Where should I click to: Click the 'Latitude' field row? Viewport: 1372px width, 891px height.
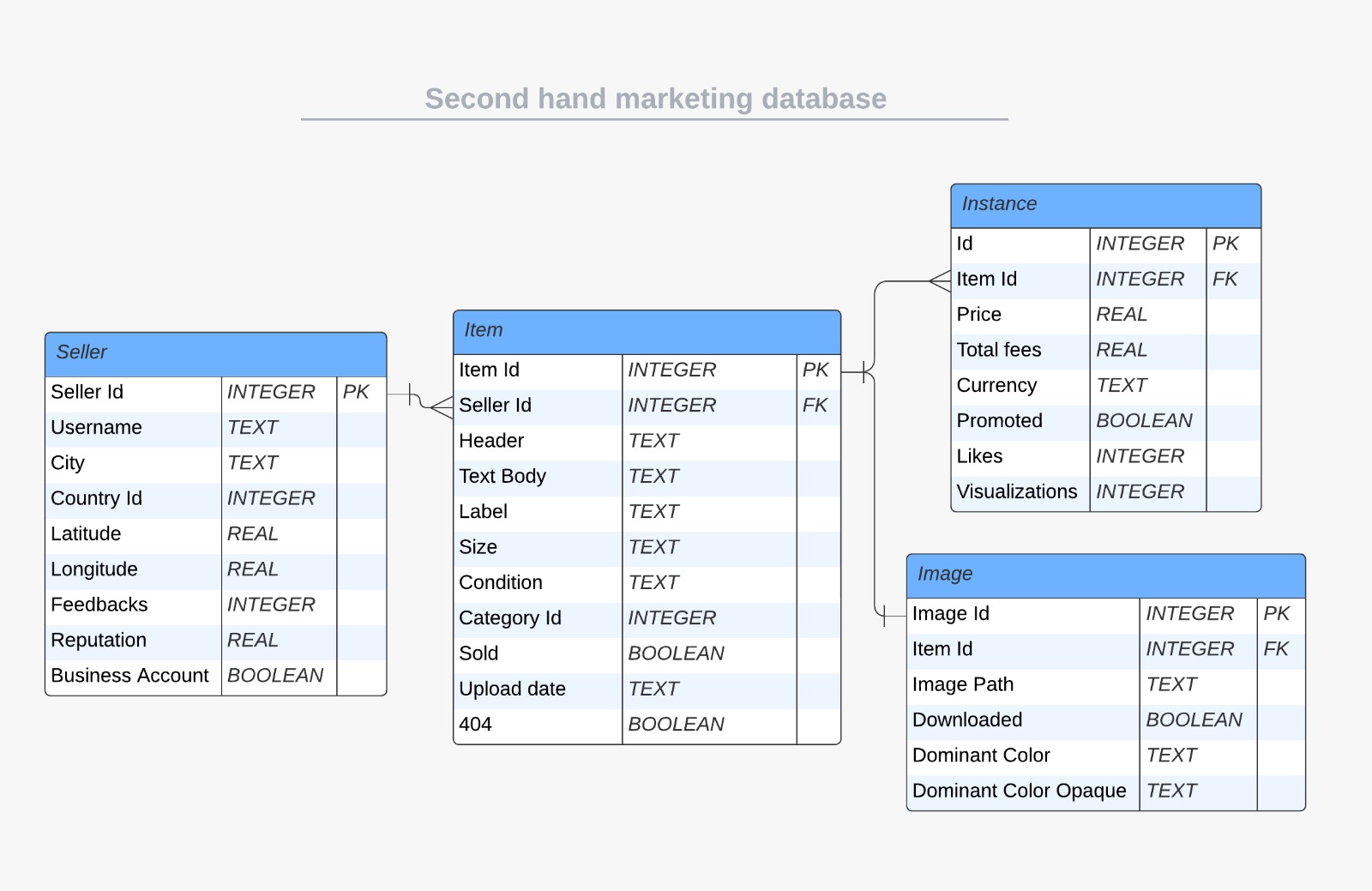click(216, 533)
